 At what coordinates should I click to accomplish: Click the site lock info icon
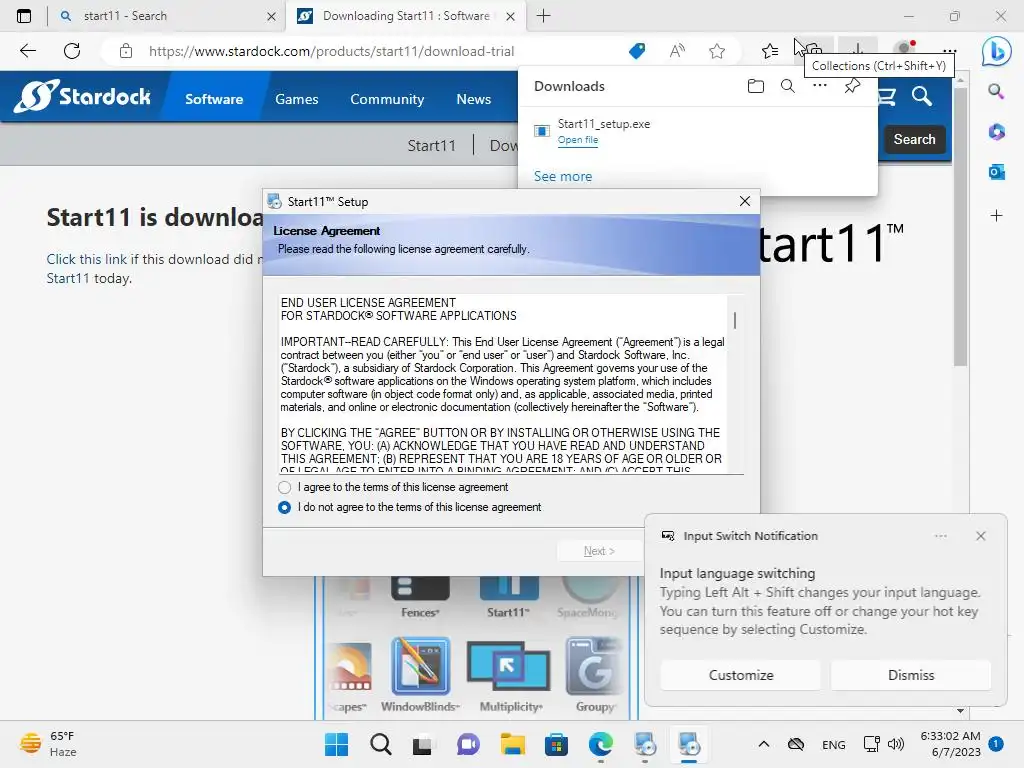(x=126, y=51)
